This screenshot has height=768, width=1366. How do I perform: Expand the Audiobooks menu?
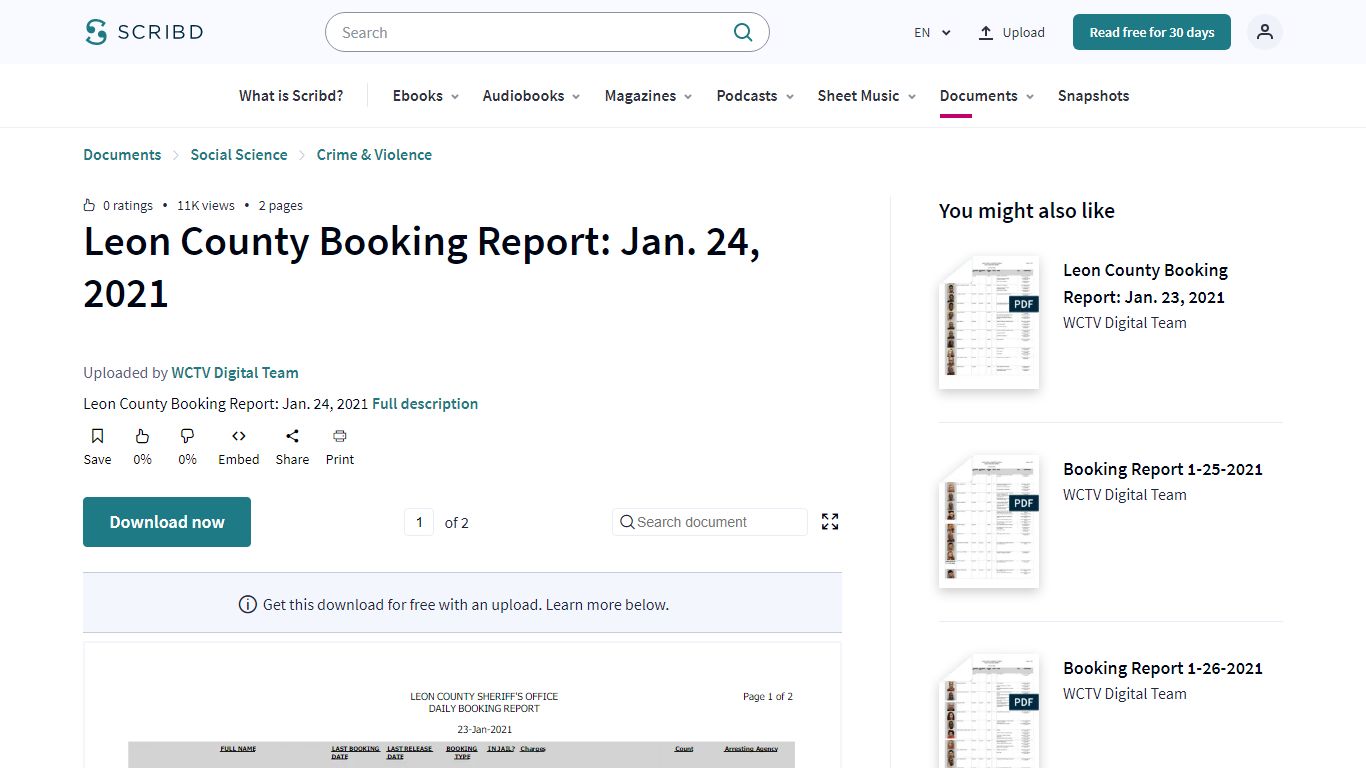click(x=531, y=96)
